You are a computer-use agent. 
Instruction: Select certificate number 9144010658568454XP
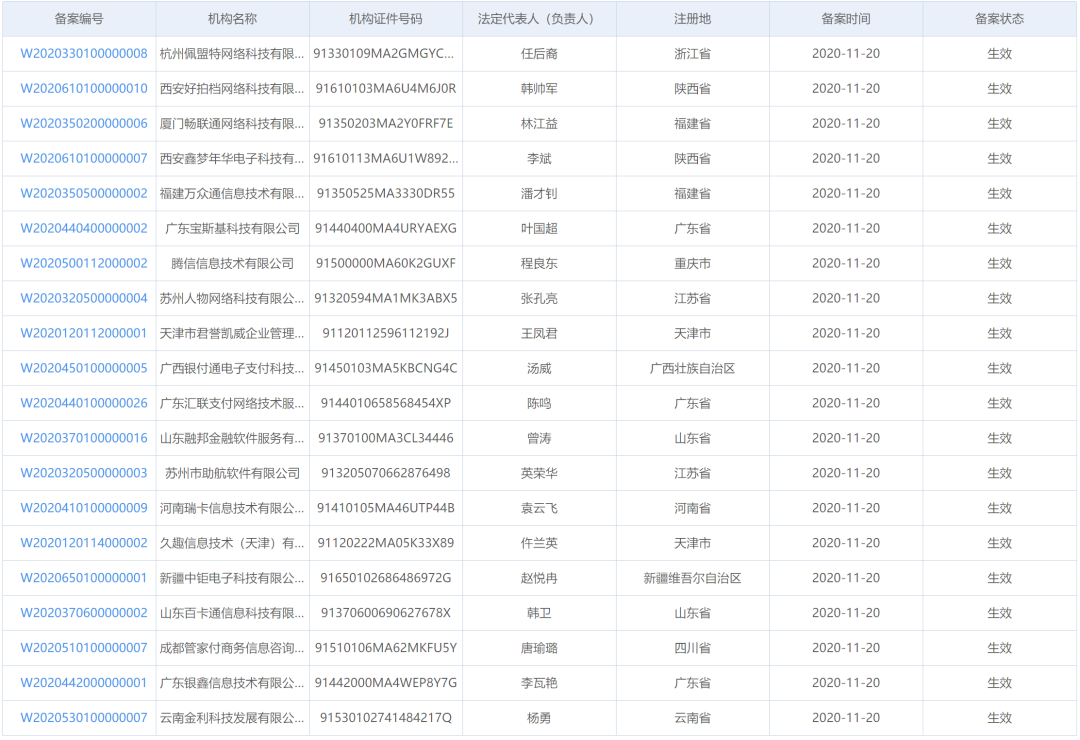coord(386,403)
